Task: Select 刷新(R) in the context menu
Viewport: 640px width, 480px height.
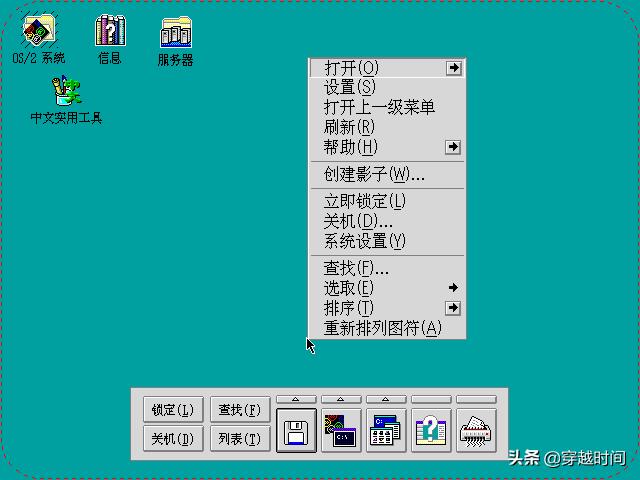Action: coord(349,127)
